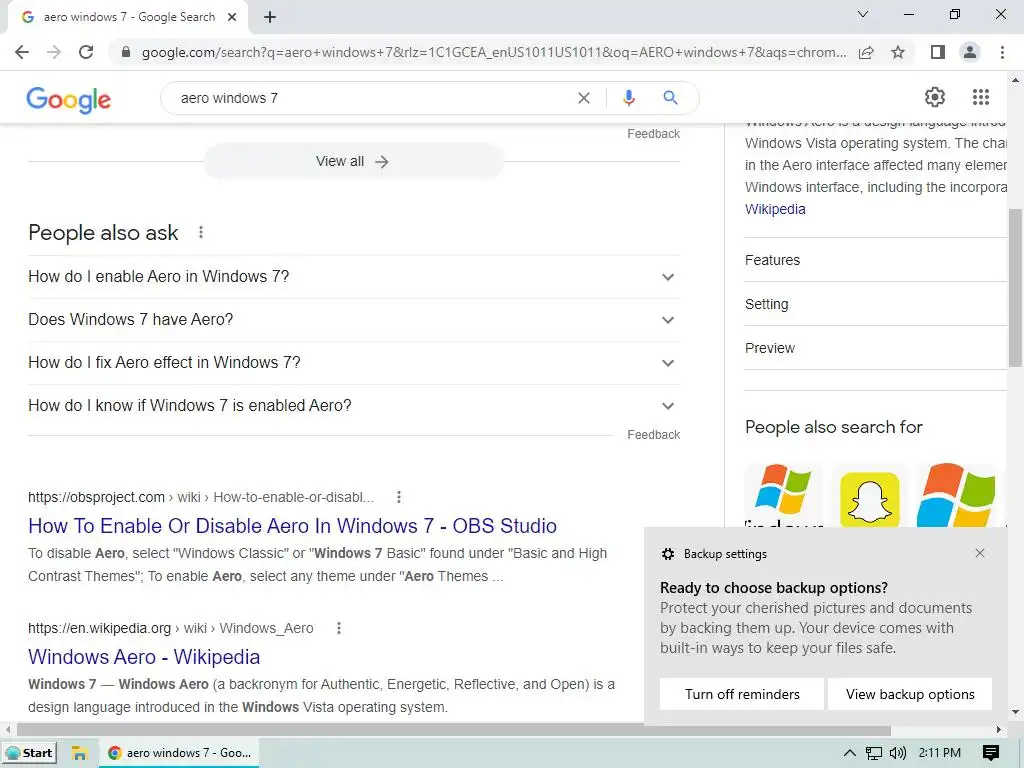Reload the Google search page

[86, 52]
